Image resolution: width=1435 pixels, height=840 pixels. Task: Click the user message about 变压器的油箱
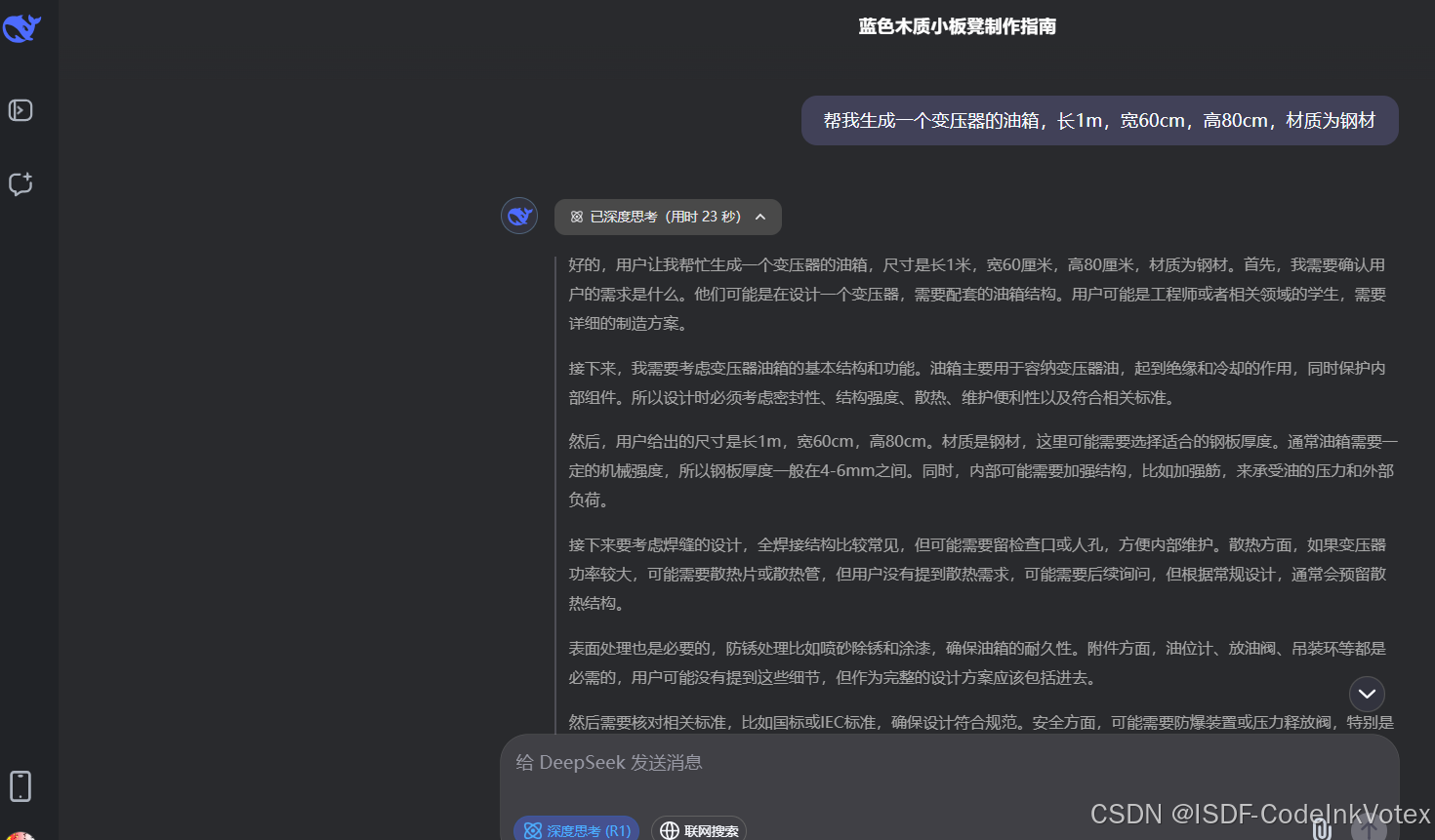(1100, 120)
